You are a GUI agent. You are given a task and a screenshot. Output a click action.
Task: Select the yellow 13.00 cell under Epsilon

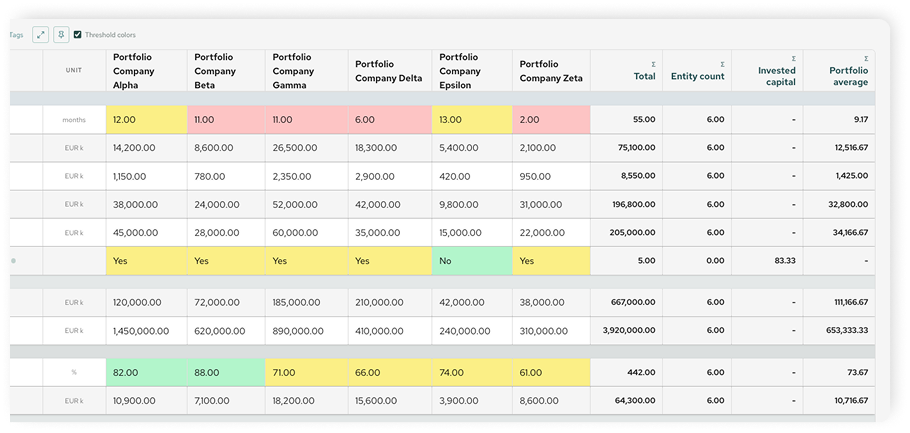coord(472,120)
